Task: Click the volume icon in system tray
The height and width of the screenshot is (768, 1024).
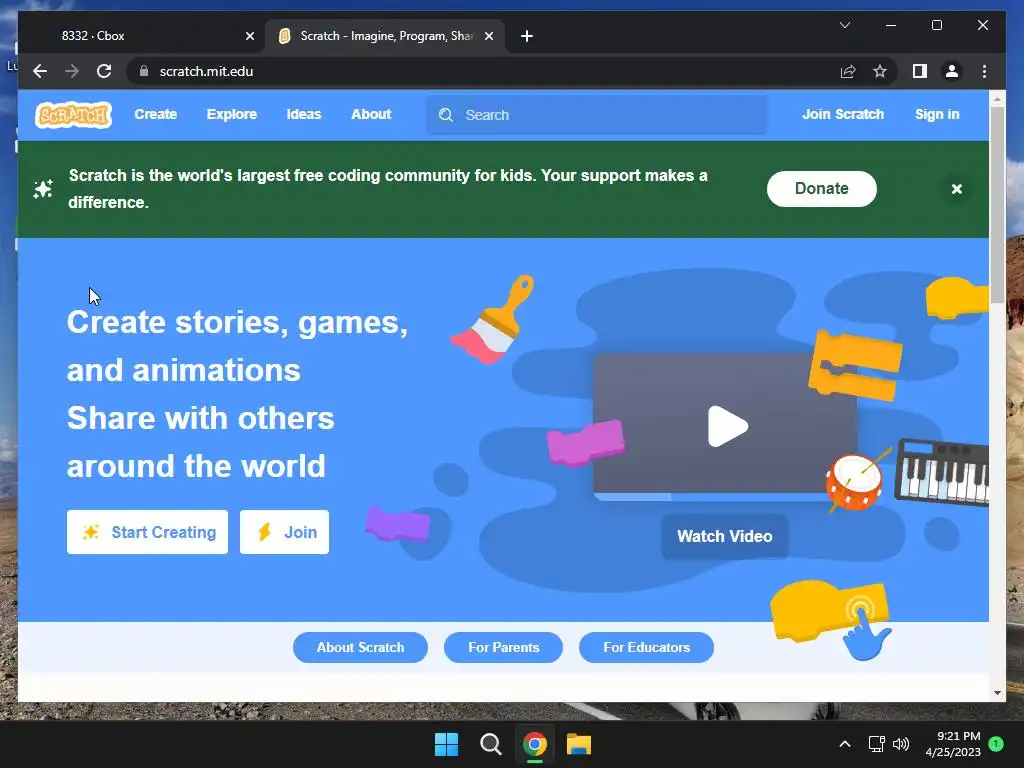Action: (x=901, y=744)
